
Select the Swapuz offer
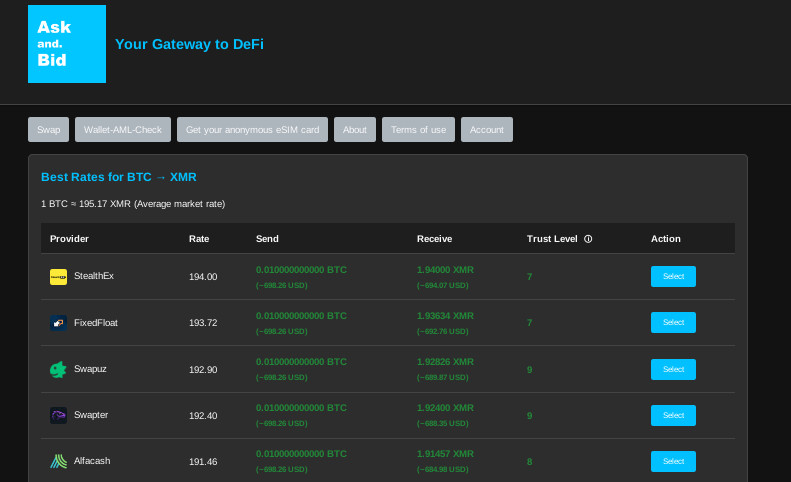click(673, 369)
